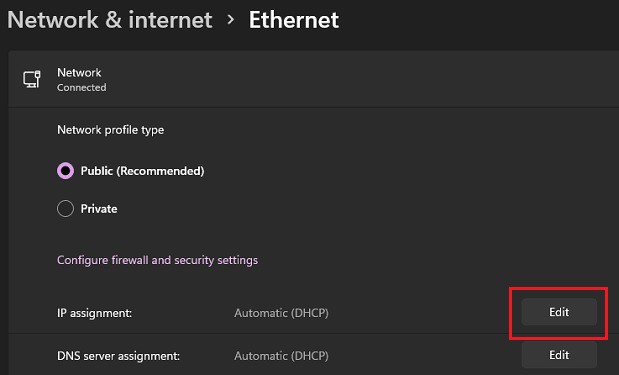The height and width of the screenshot is (375, 619).
Task: Open Configure firewall and security settings
Action: [x=158, y=260]
